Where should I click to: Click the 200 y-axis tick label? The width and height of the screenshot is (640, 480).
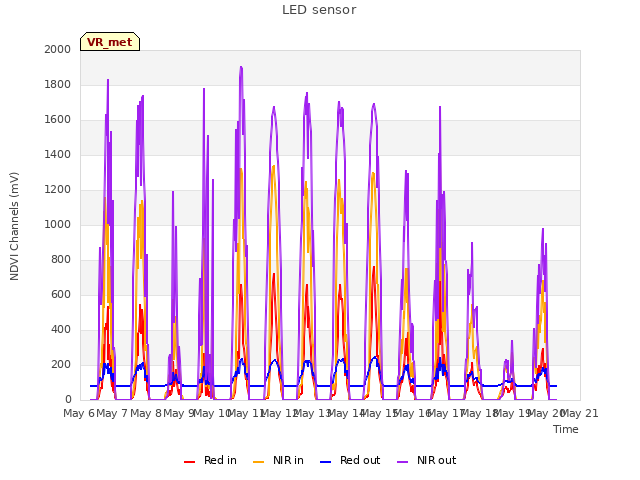pyautogui.click(x=61, y=364)
